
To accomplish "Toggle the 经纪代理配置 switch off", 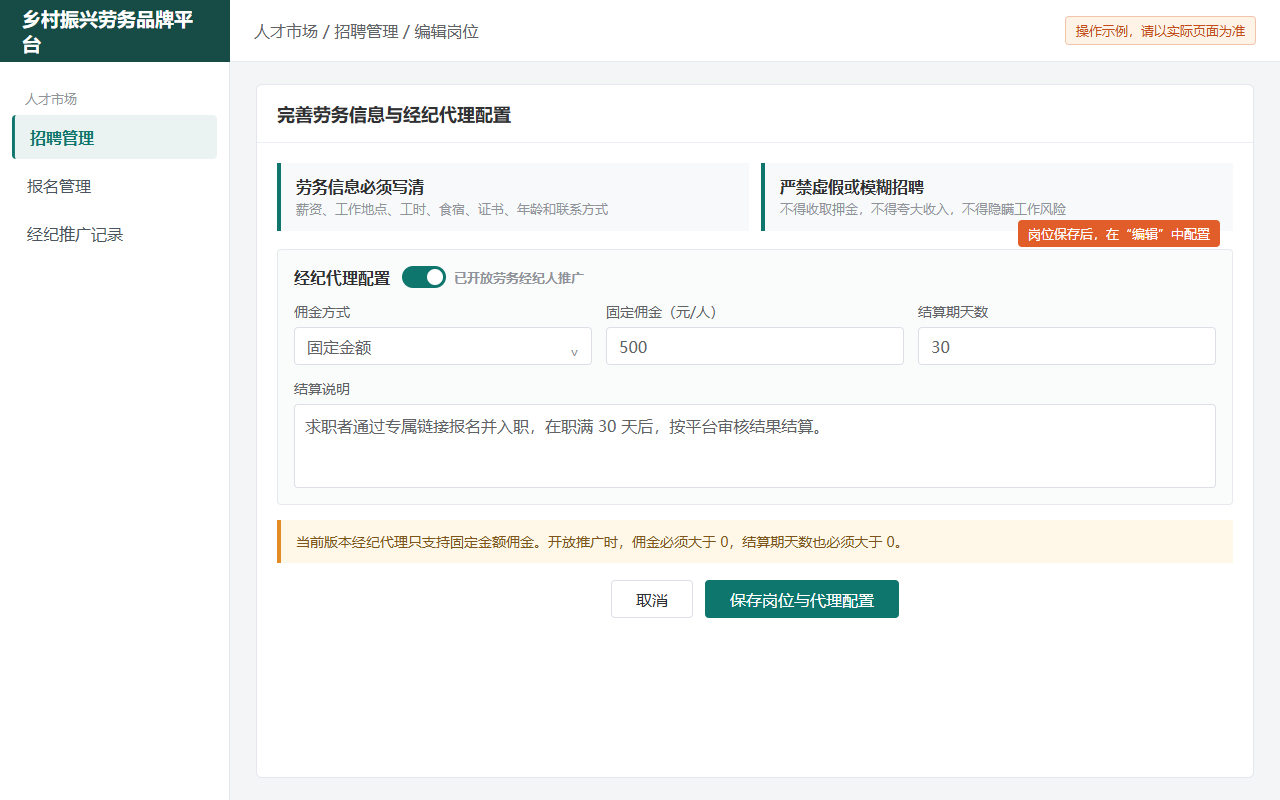I will click(x=424, y=277).
